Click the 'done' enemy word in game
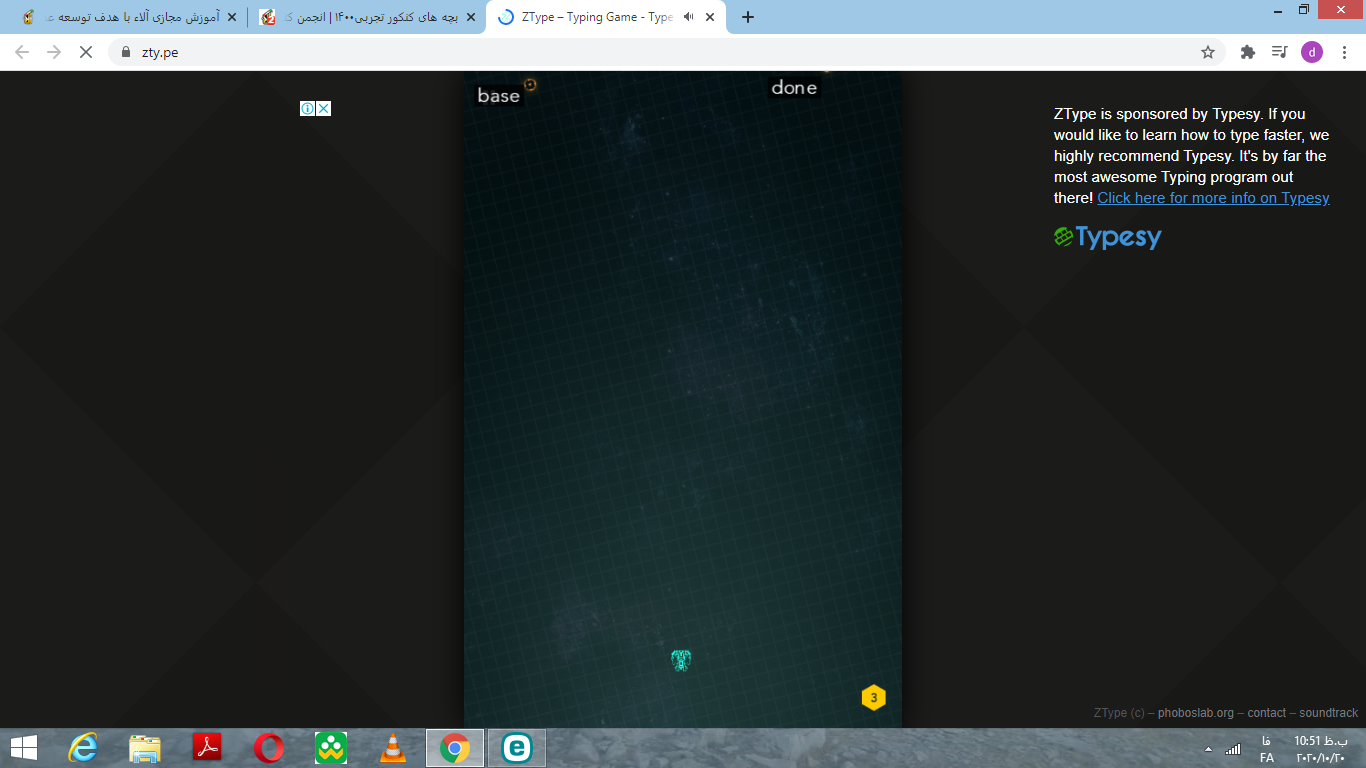This screenshot has height=768, width=1366. click(x=794, y=88)
